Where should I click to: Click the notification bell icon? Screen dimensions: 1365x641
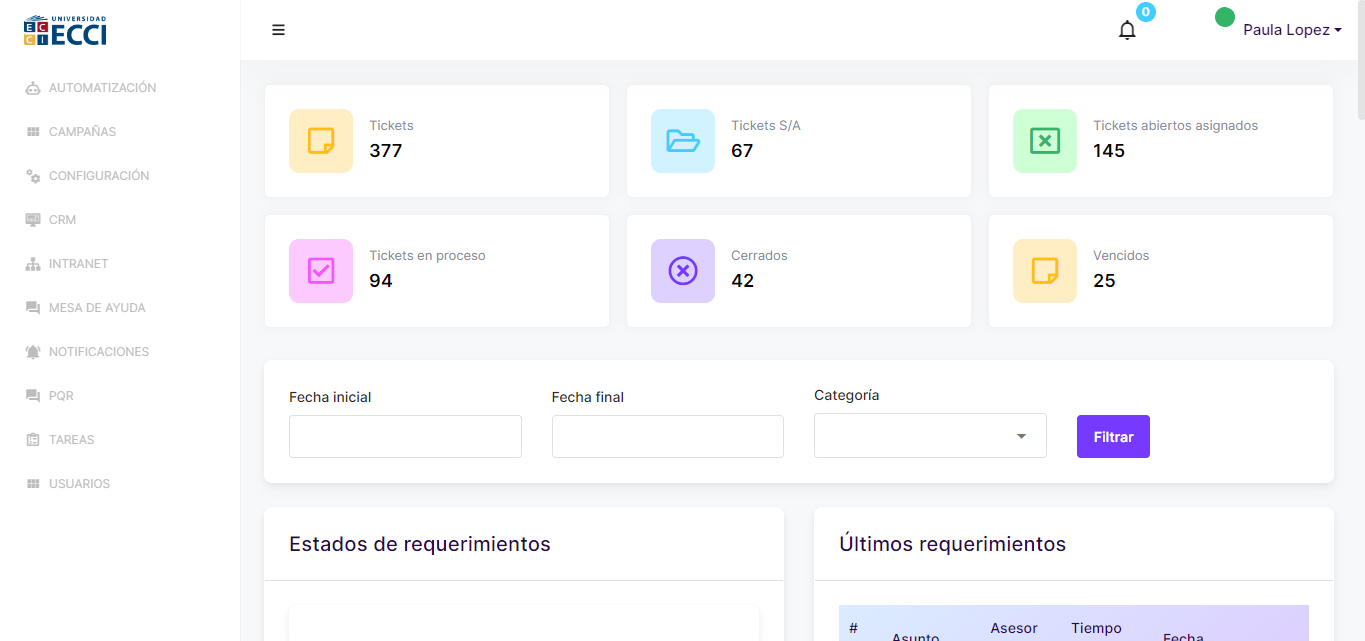tap(1127, 30)
